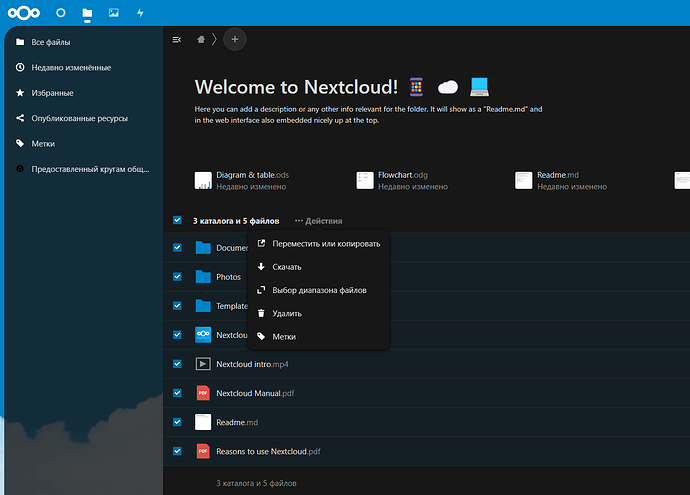Click the Documents folder icon
Image resolution: width=690 pixels, height=495 pixels.
point(203,248)
